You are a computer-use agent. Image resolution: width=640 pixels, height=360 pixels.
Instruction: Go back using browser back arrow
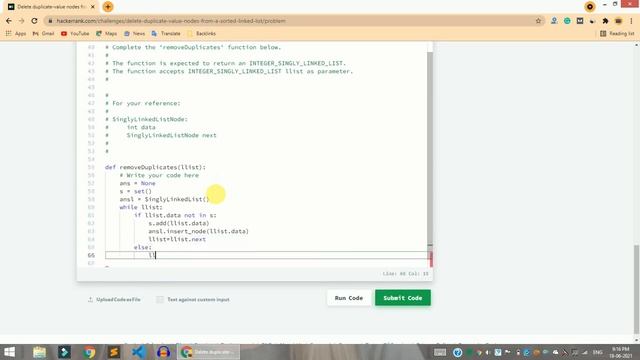click(9, 21)
